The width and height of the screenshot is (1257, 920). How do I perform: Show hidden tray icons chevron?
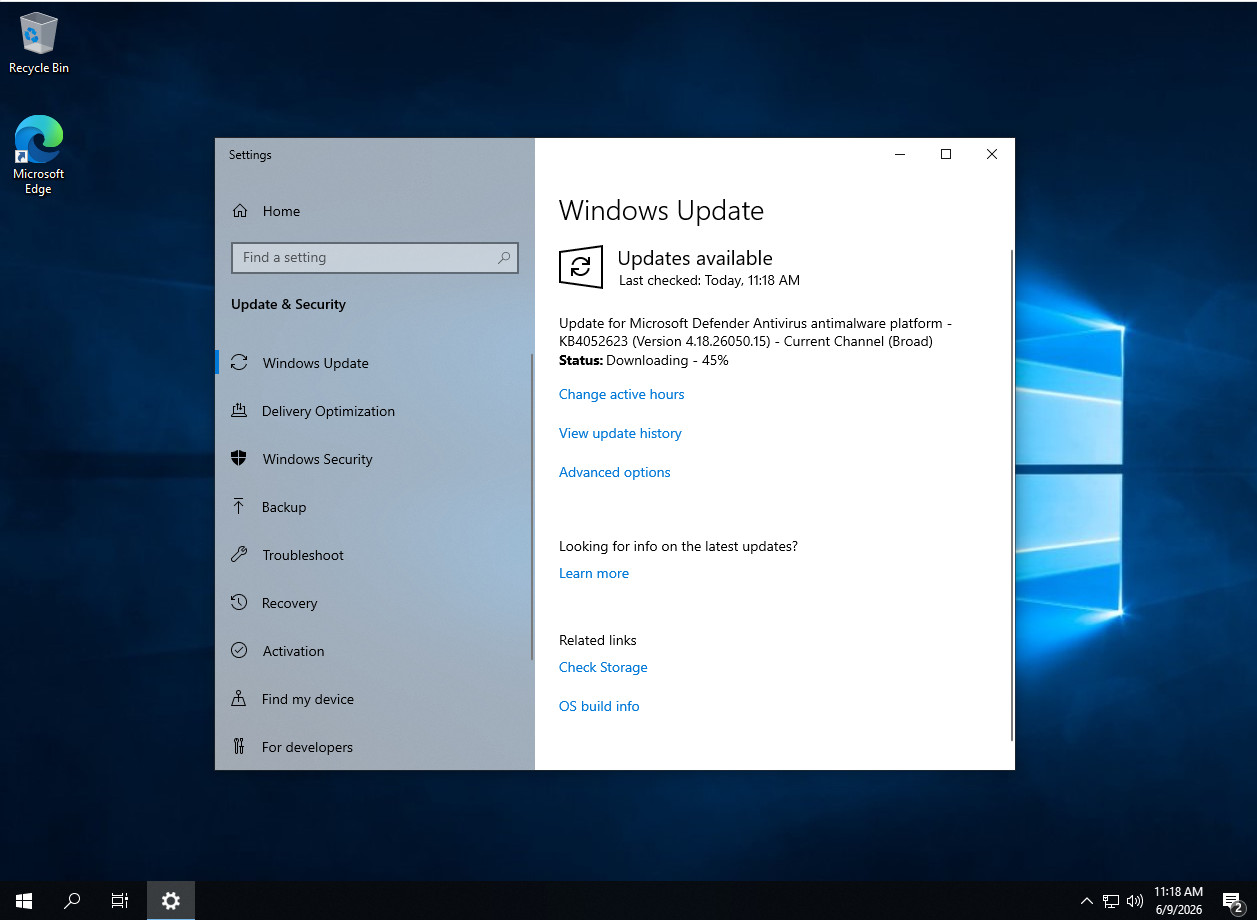click(1087, 901)
